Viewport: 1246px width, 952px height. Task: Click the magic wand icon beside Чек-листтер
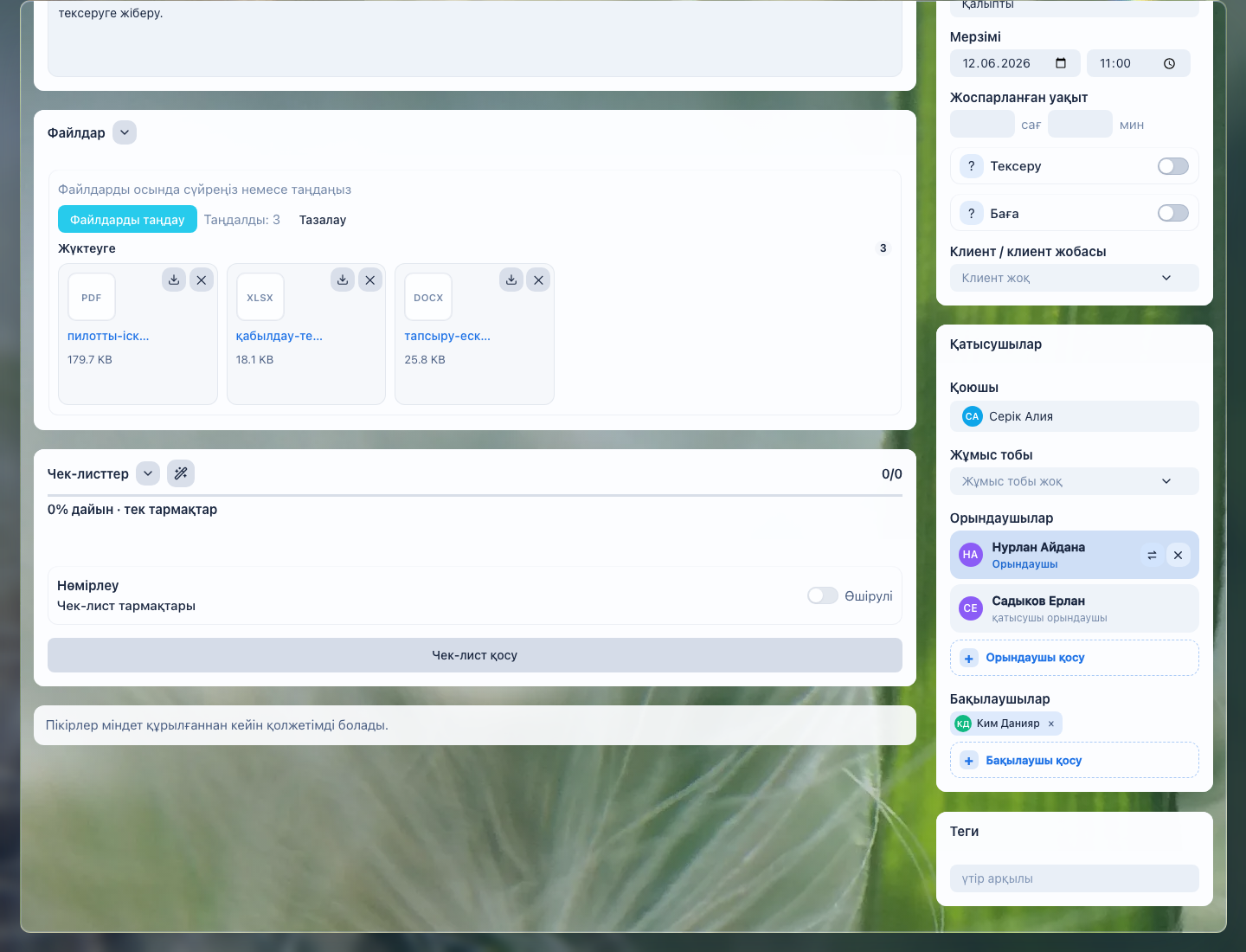181,473
